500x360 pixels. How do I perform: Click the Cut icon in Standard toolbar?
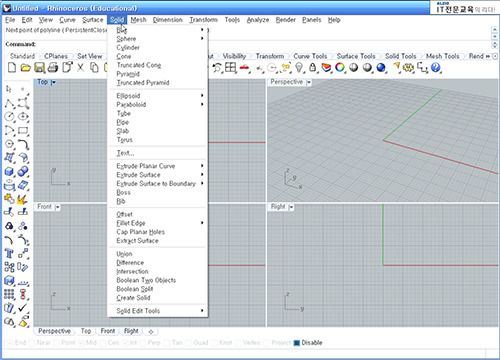[80, 68]
